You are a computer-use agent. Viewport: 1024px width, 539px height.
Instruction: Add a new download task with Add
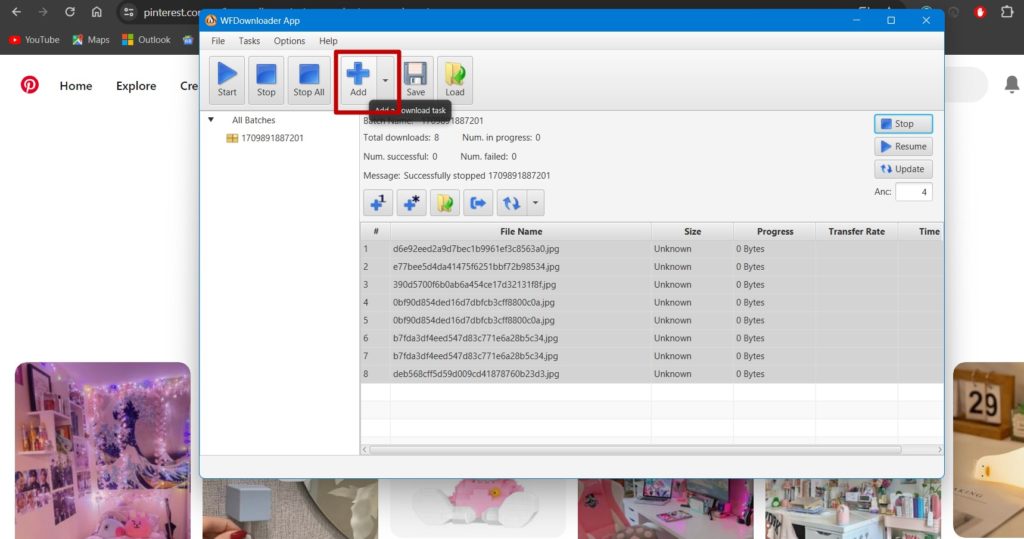tap(358, 80)
